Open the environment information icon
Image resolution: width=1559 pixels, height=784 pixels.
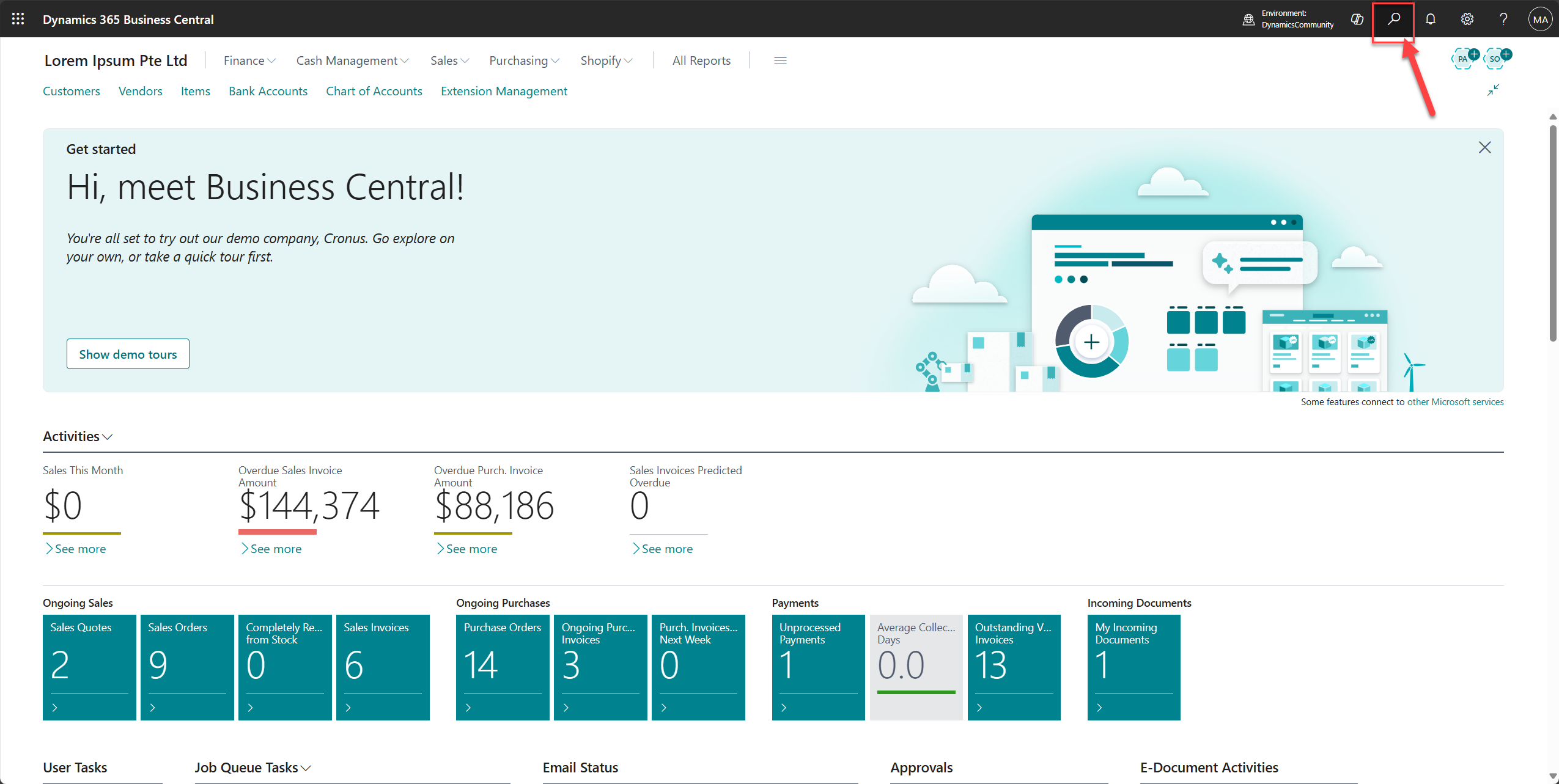(x=1248, y=19)
